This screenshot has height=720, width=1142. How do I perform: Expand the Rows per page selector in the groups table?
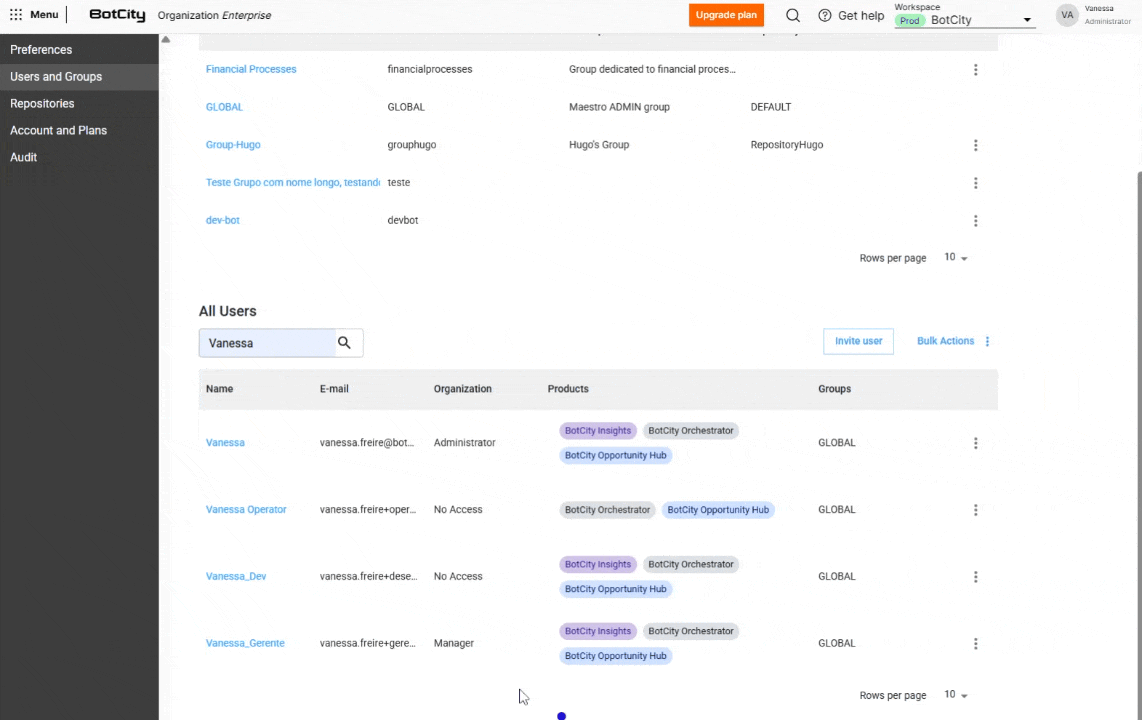coord(956,257)
